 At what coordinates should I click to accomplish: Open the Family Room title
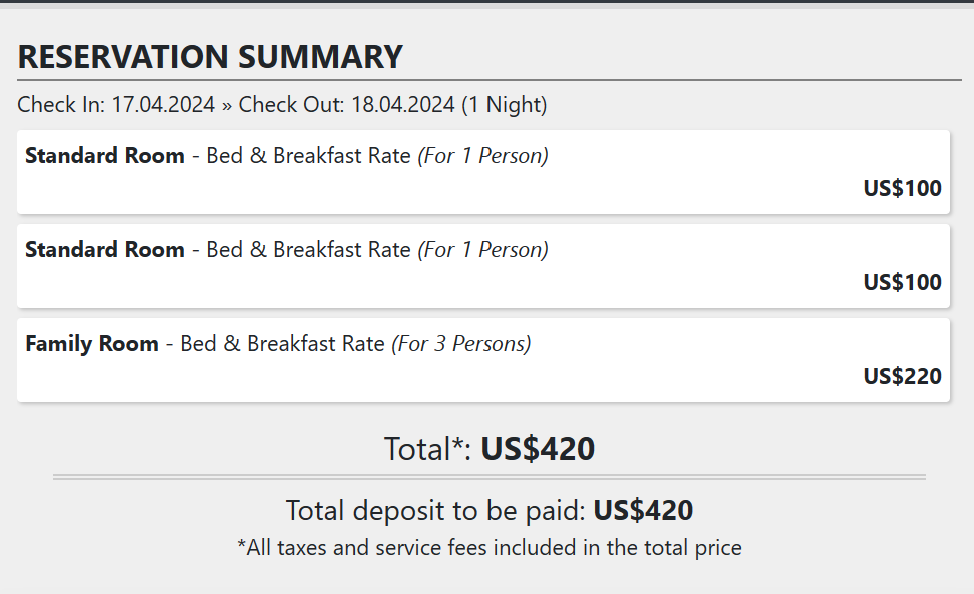coord(92,344)
